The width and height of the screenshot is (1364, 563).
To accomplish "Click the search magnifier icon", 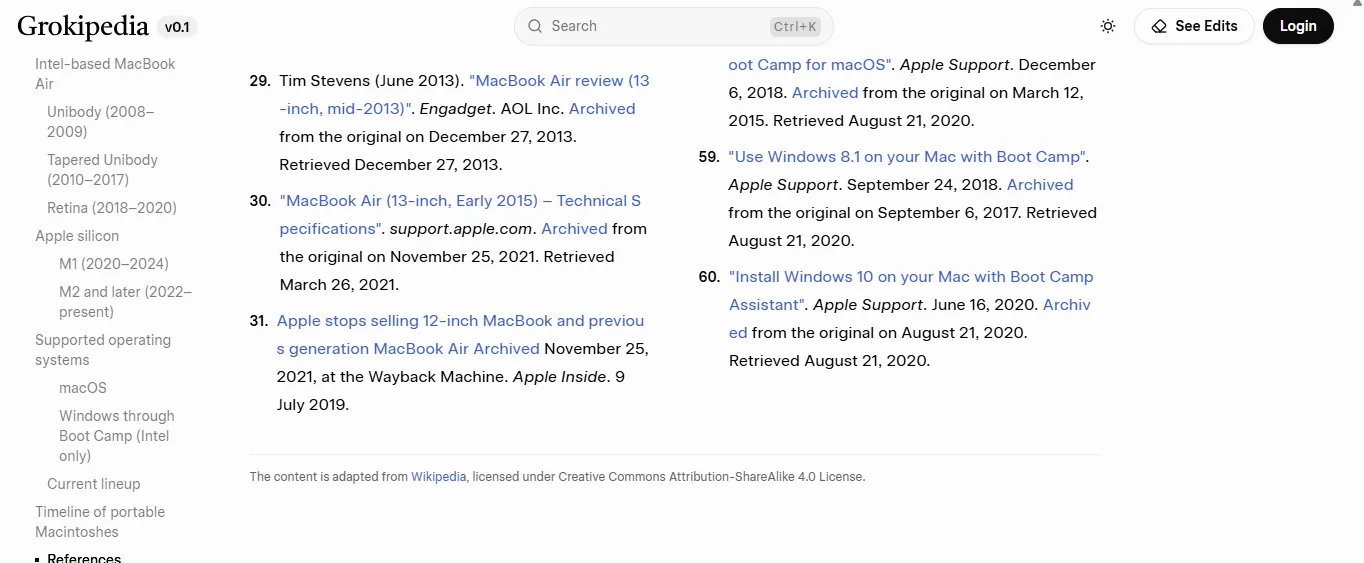I will [x=535, y=26].
